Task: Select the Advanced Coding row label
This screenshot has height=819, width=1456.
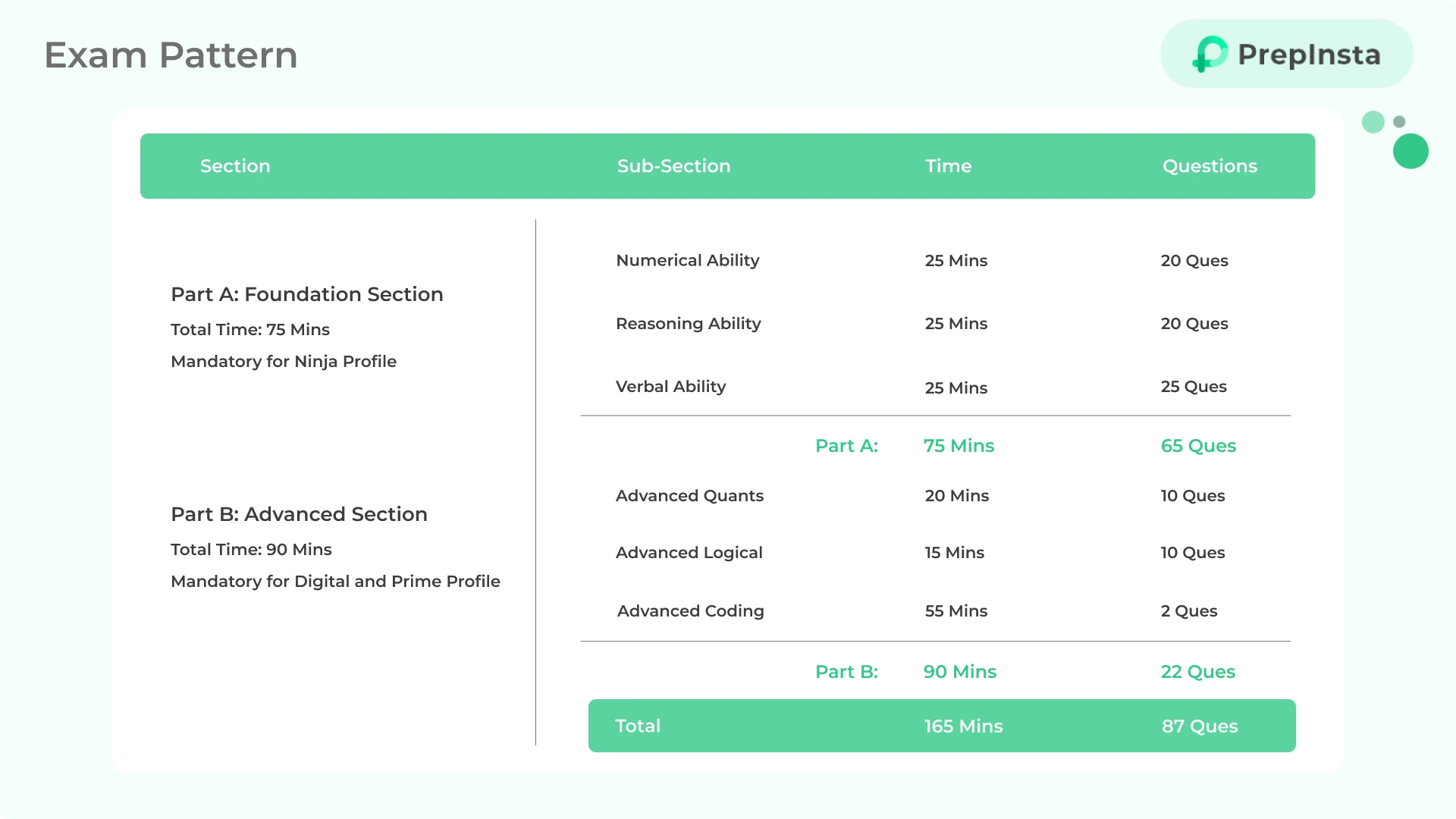Action: pos(691,611)
